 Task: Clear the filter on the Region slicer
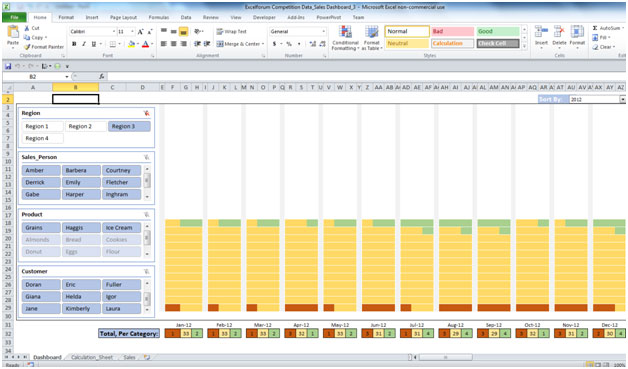coord(147,113)
